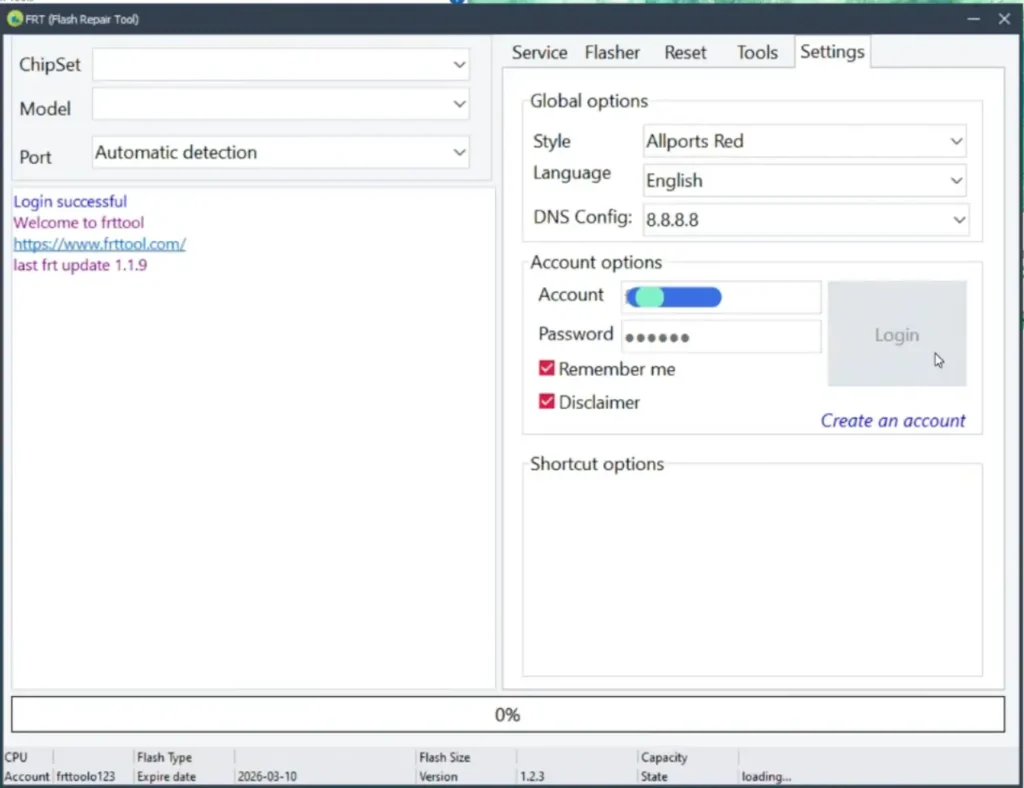Click the Shortcut options group heading

pyautogui.click(x=597, y=464)
